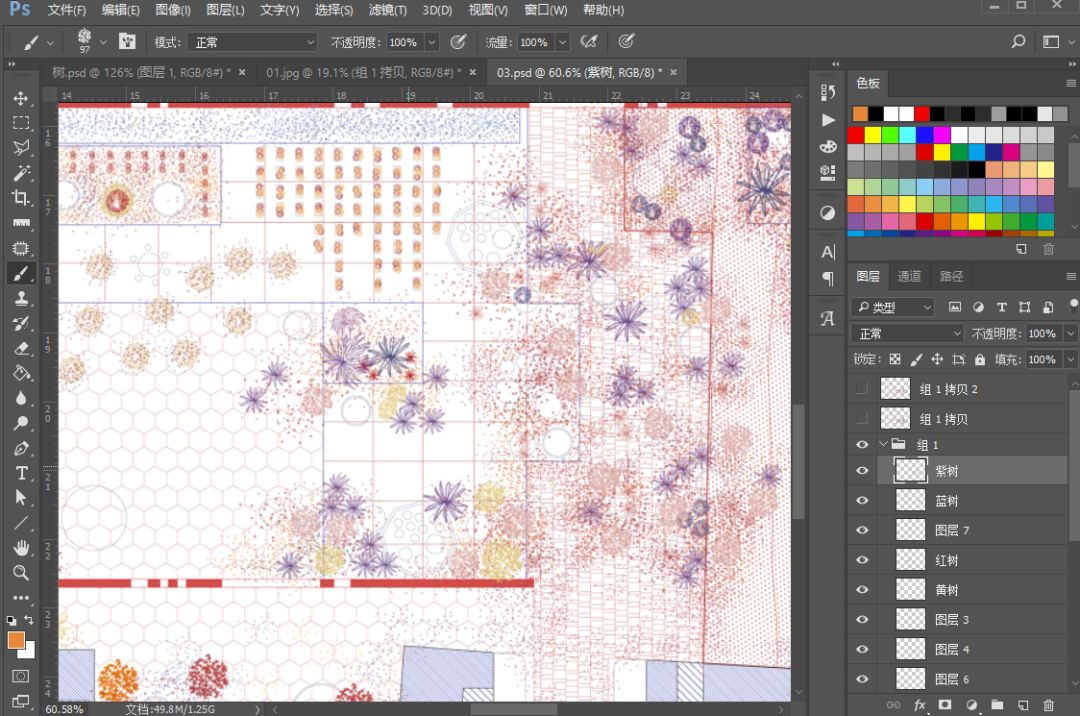This screenshot has height=716, width=1080.
Task: Select the Paint Bucket tool
Action: [21, 373]
